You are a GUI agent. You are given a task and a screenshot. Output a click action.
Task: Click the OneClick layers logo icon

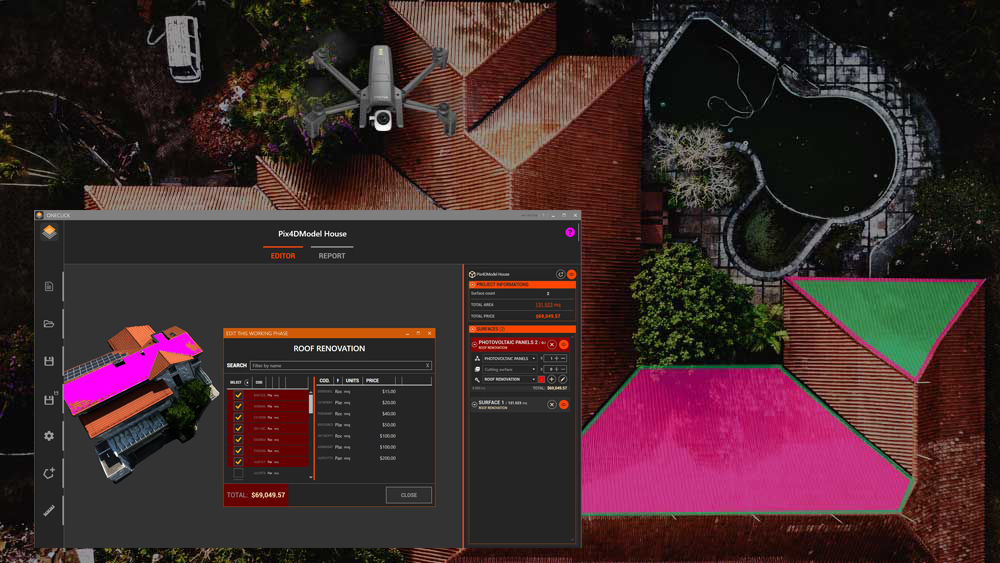tap(49, 232)
